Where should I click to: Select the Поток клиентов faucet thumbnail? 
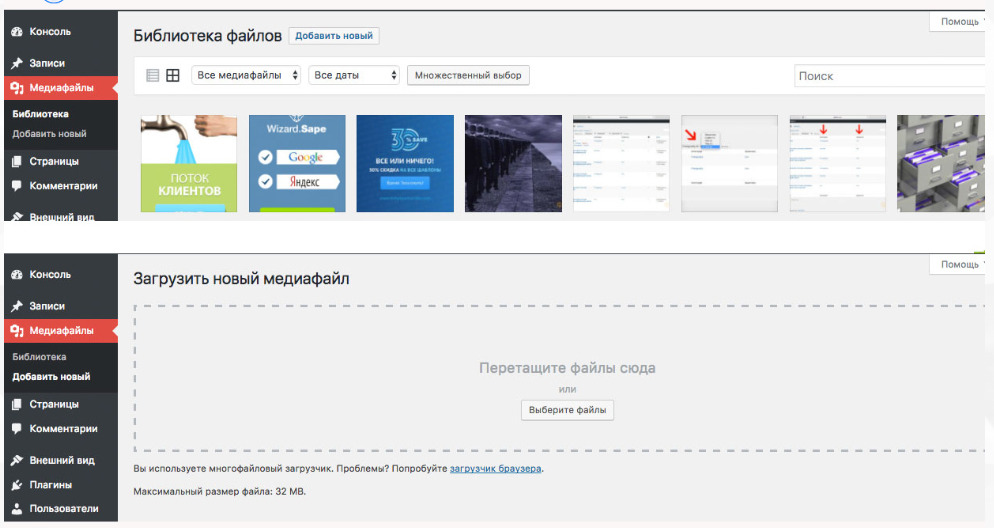click(189, 164)
